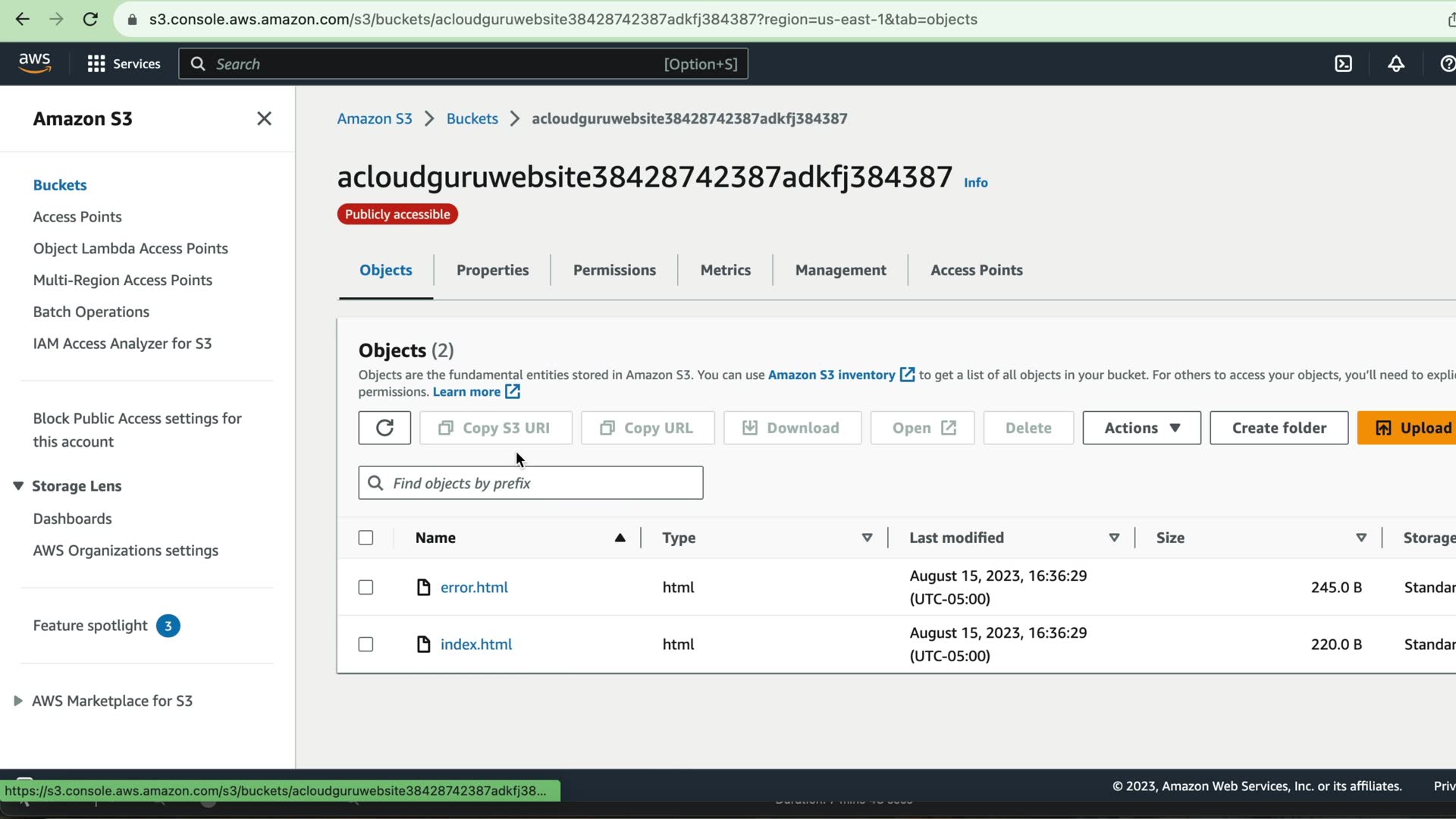Select the error.html checkbox
The width and height of the screenshot is (1456, 819).
[366, 588]
